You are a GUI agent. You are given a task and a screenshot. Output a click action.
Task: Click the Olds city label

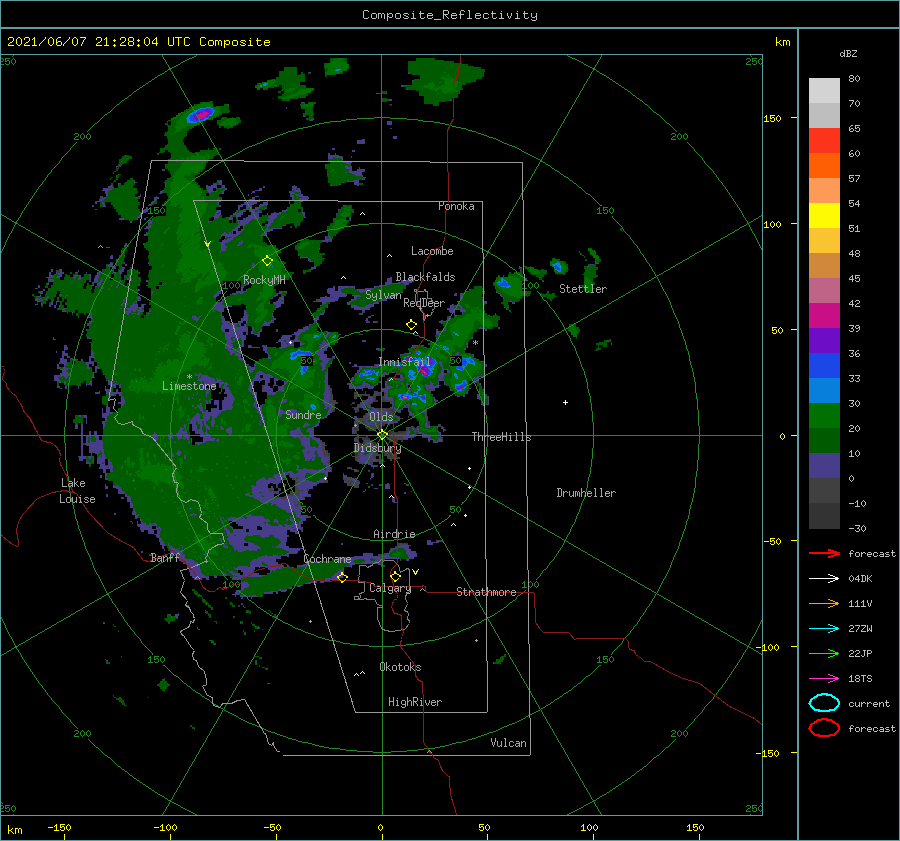pyautogui.click(x=381, y=417)
